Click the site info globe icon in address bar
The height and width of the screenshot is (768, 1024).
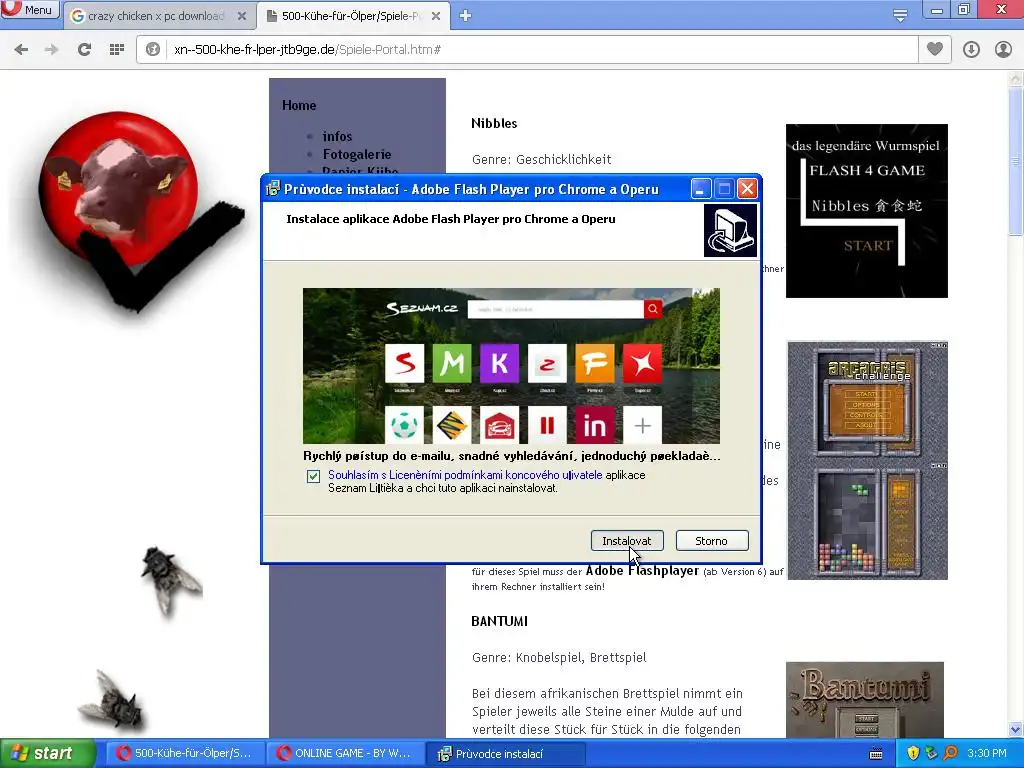[x=153, y=50]
